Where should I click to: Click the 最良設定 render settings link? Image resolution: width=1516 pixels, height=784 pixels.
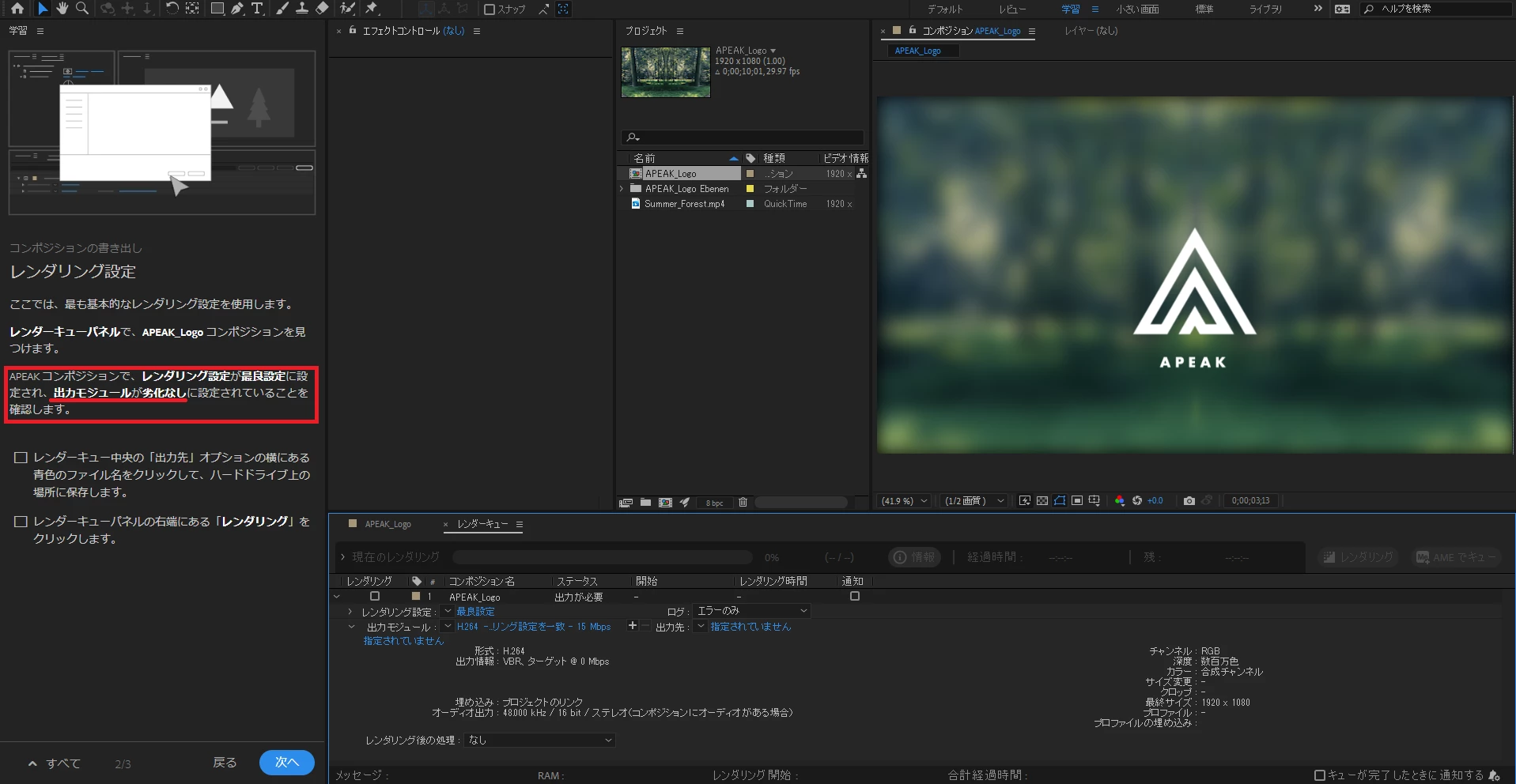475,612
